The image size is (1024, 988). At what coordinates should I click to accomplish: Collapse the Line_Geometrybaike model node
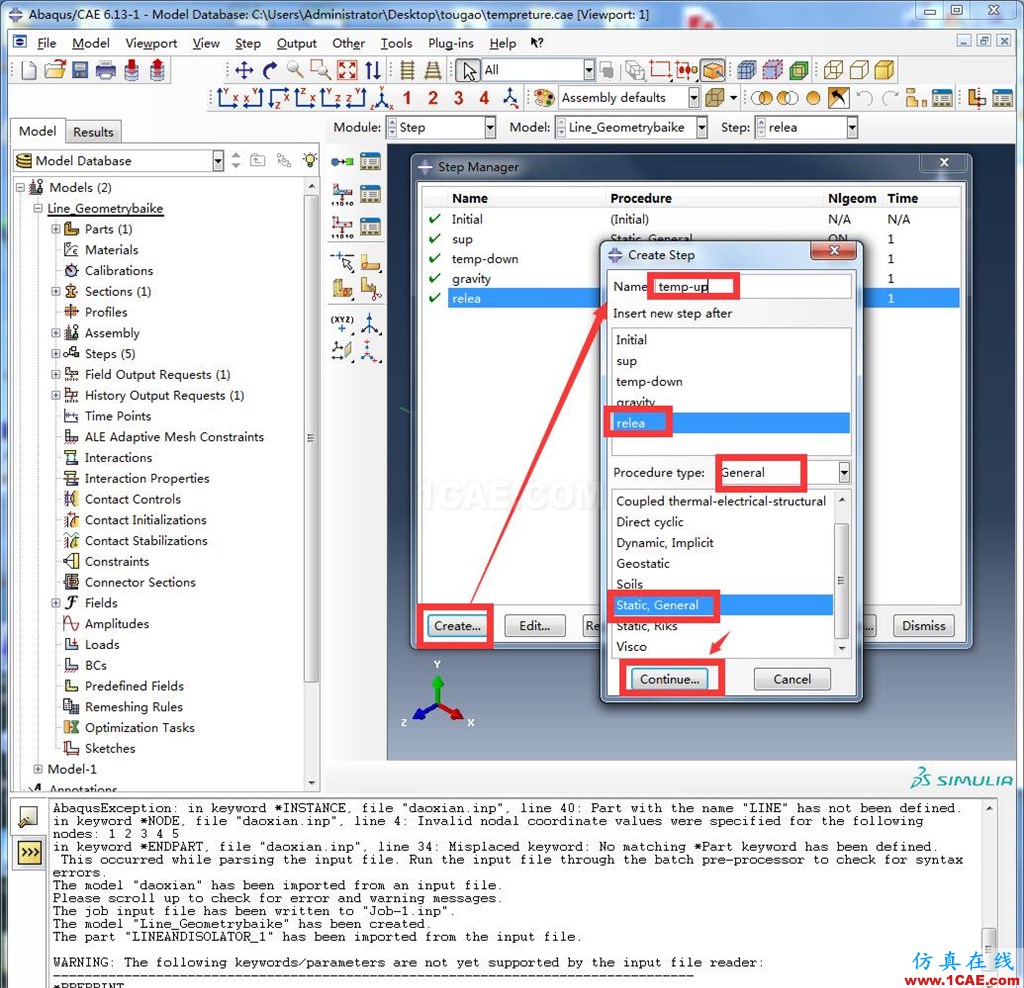[38, 208]
